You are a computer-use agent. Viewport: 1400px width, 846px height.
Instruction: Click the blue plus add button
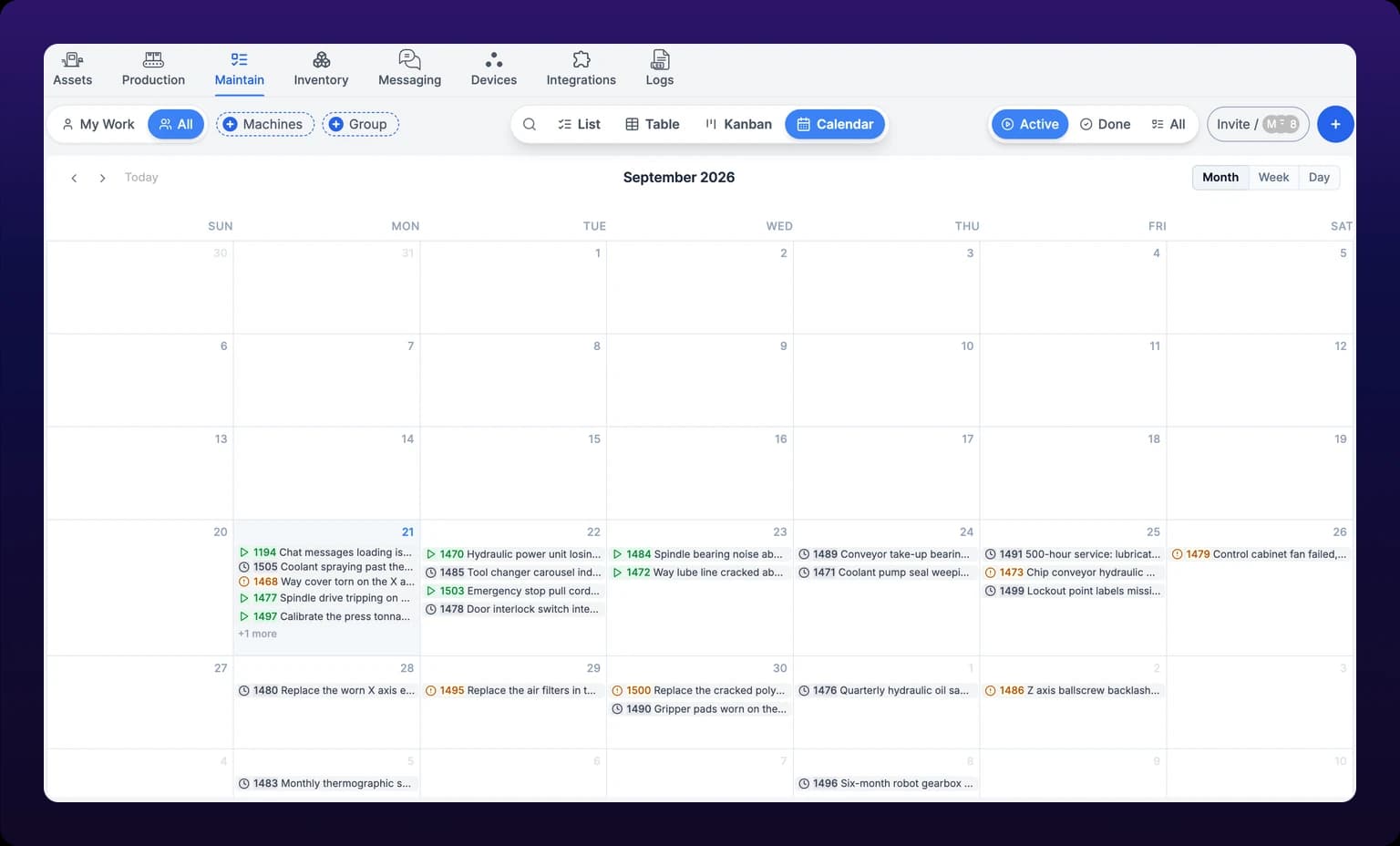(1335, 124)
